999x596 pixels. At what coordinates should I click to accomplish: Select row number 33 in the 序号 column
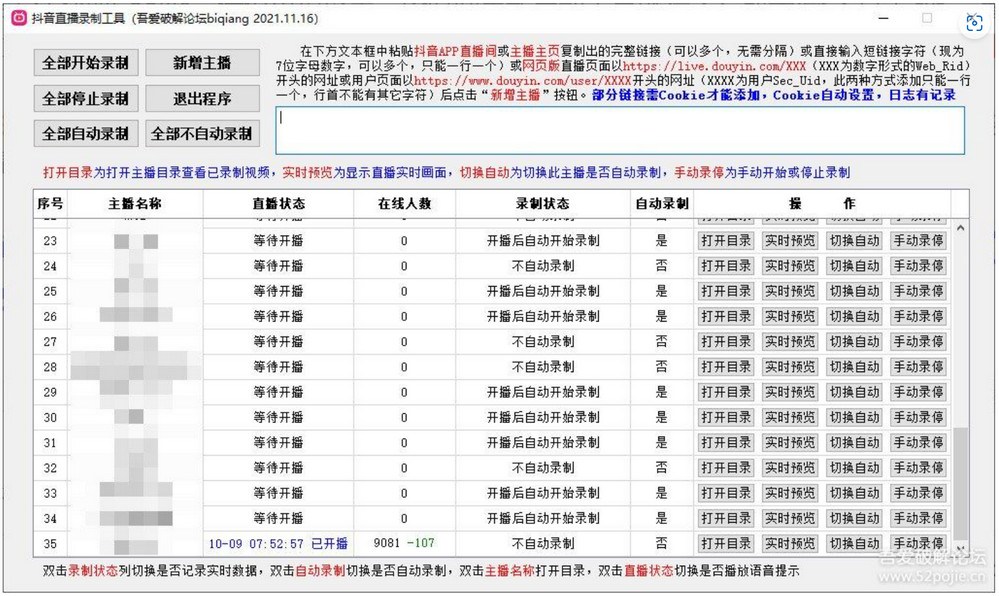50,493
